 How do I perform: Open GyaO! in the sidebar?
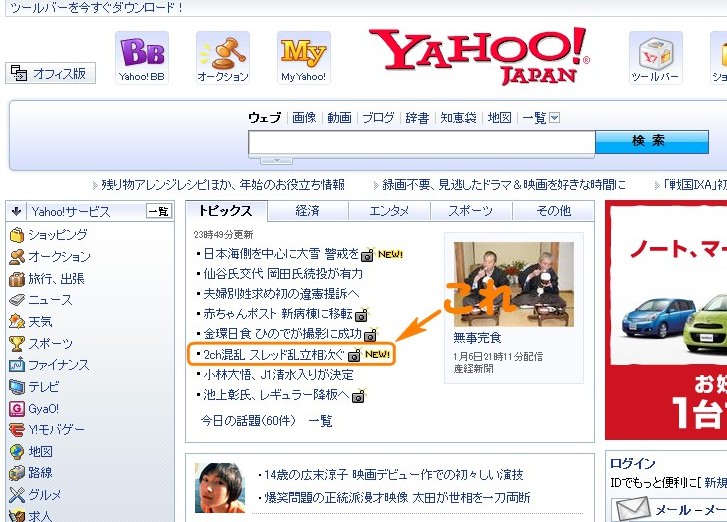34,408
